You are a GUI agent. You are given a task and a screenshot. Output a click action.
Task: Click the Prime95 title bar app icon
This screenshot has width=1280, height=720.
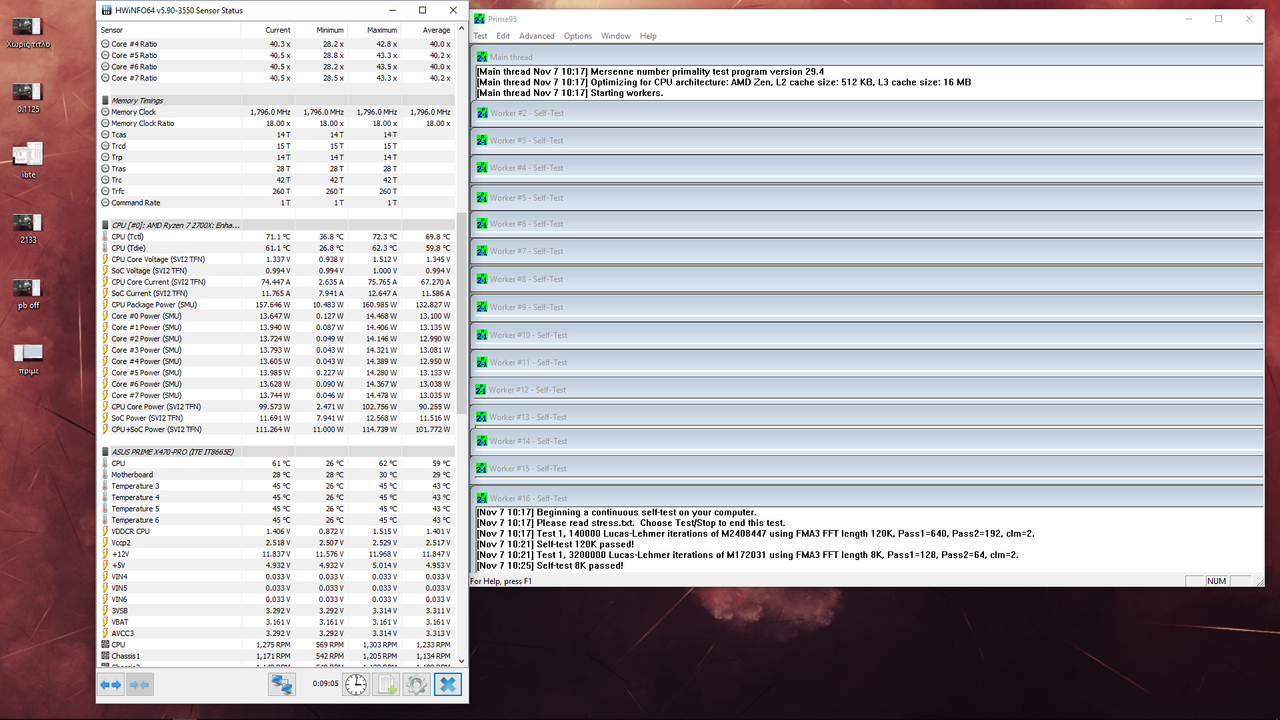pyautogui.click(x=481, y=18)
